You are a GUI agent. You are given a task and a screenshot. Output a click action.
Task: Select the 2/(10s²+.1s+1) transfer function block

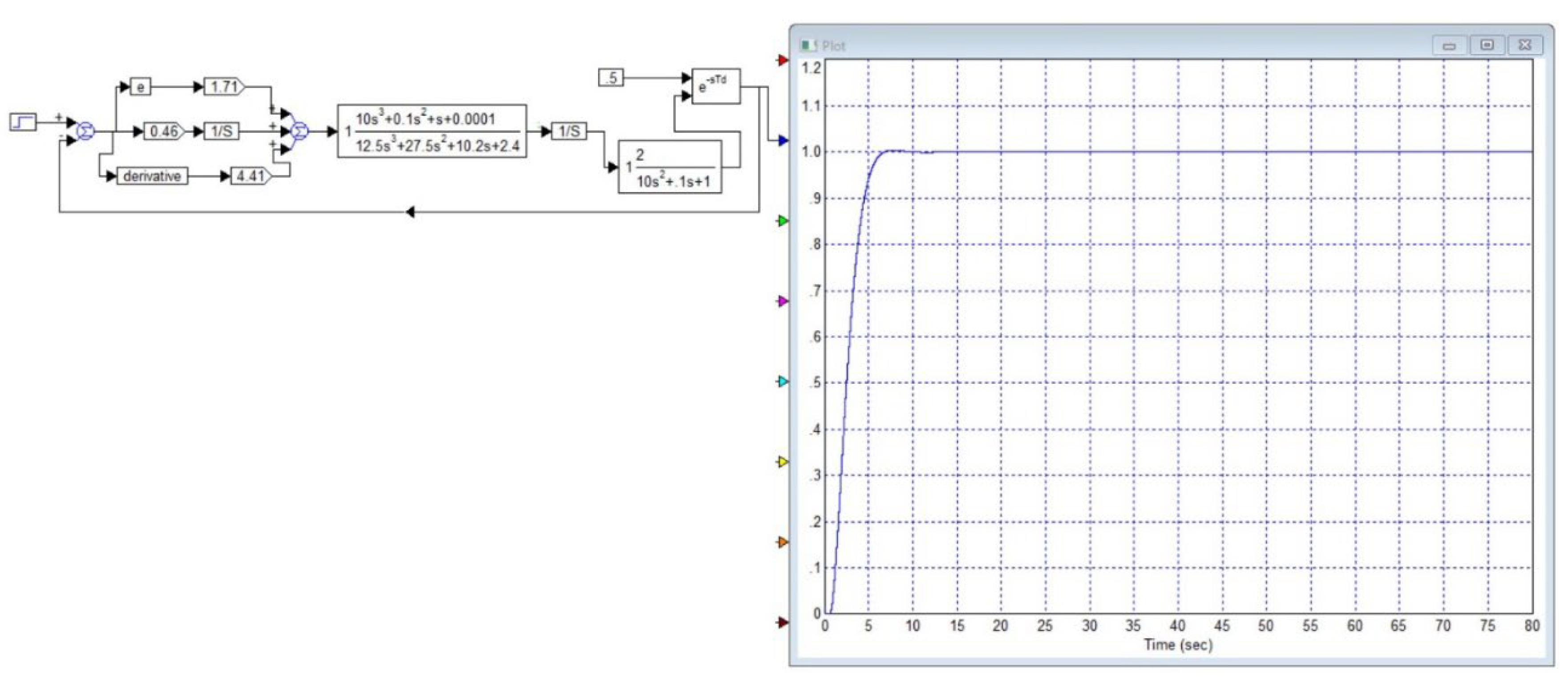point(670,167)
